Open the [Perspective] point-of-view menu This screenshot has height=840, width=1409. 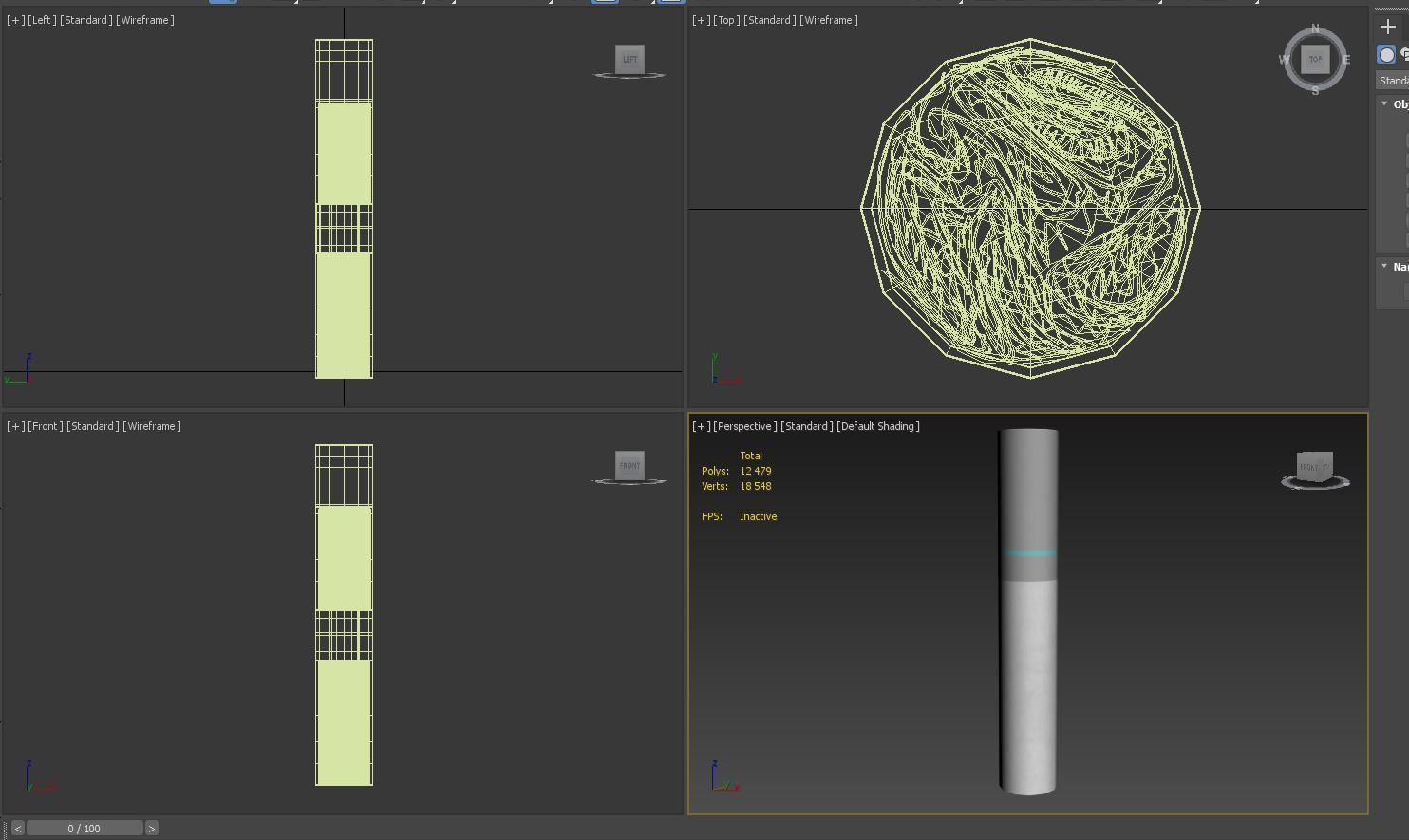745,426
